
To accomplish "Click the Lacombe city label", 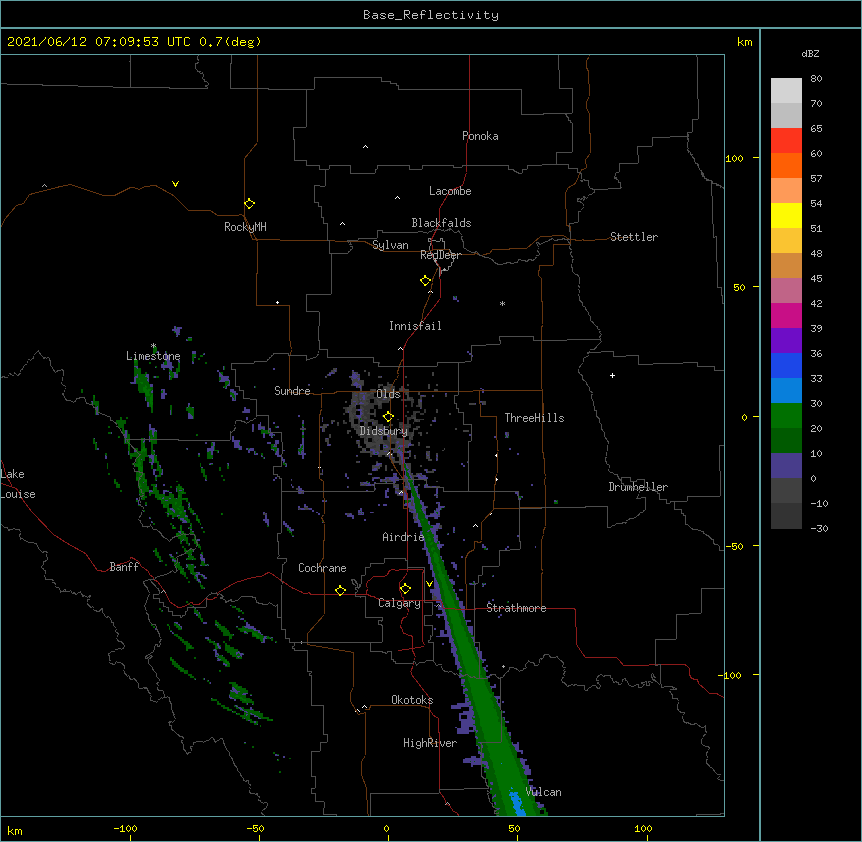I will point(450,191).
